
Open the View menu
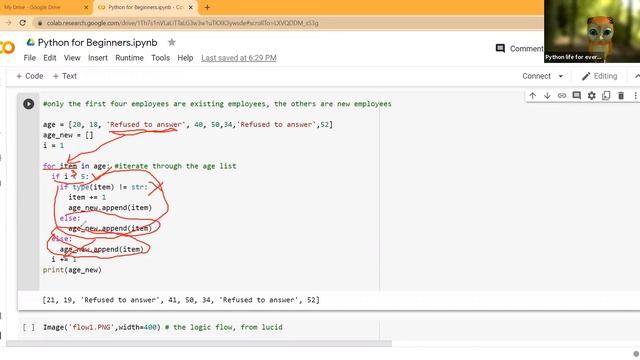tap(72, 58)
